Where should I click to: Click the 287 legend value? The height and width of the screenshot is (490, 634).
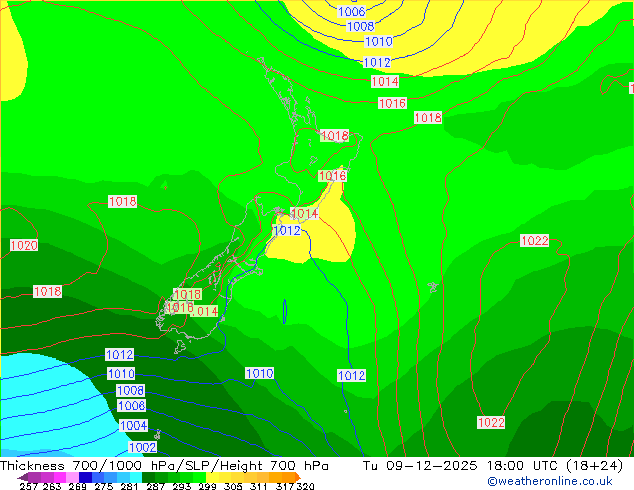point(155,486)
